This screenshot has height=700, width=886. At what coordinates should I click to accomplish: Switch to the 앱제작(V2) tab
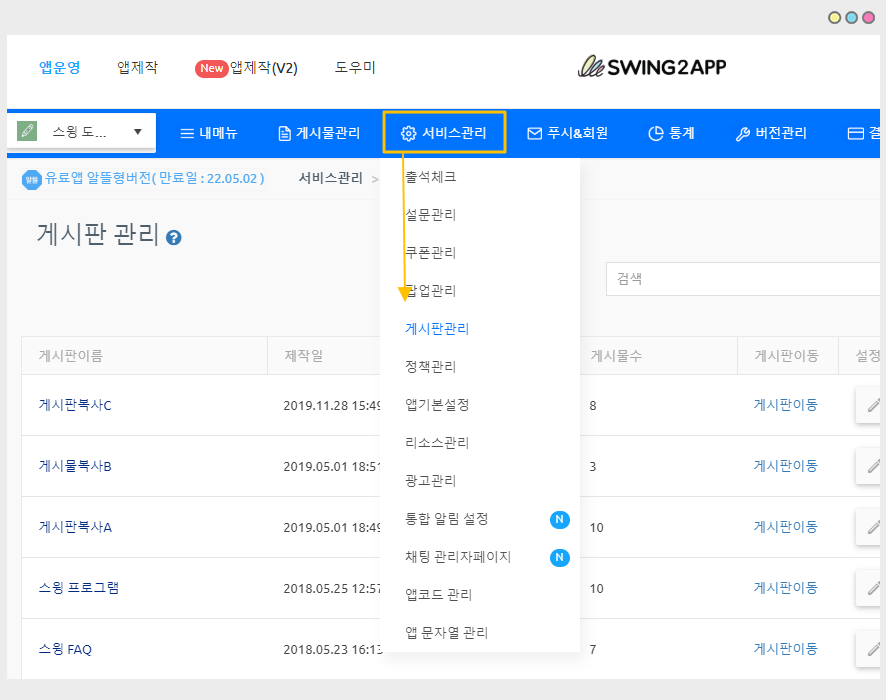click(x=246, y=68)
